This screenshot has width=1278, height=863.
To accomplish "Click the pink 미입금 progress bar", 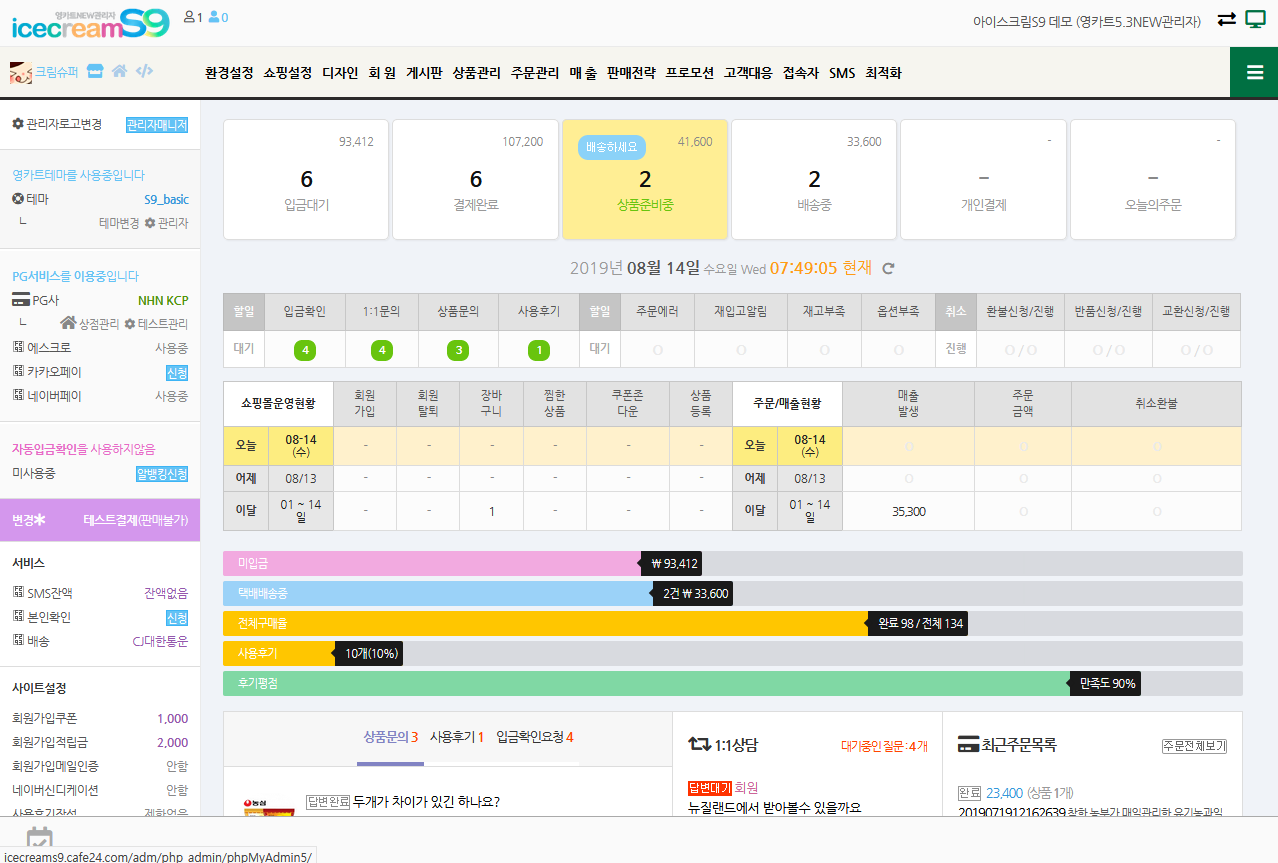I will click(431, 563).
